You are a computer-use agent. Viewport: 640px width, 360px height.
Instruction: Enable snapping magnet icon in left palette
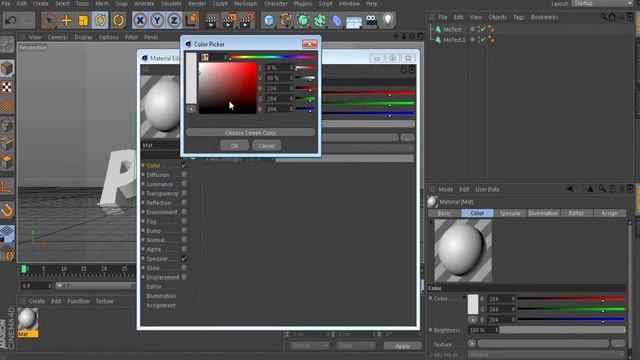click(7, 211)
